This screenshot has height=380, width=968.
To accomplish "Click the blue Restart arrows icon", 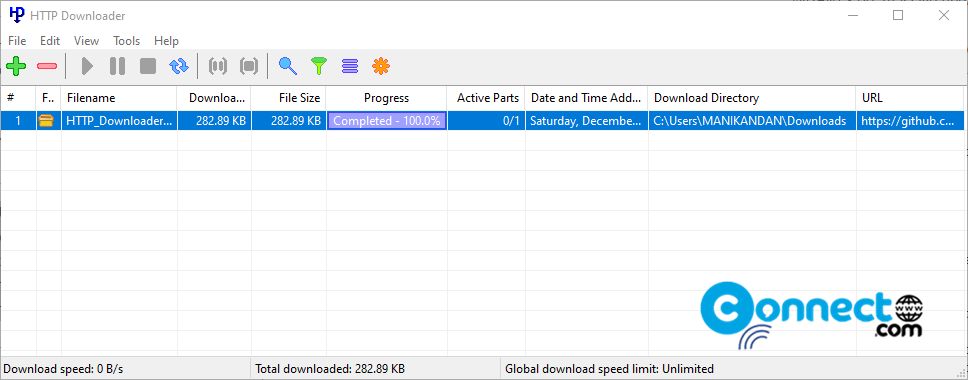I will (179, 66).
